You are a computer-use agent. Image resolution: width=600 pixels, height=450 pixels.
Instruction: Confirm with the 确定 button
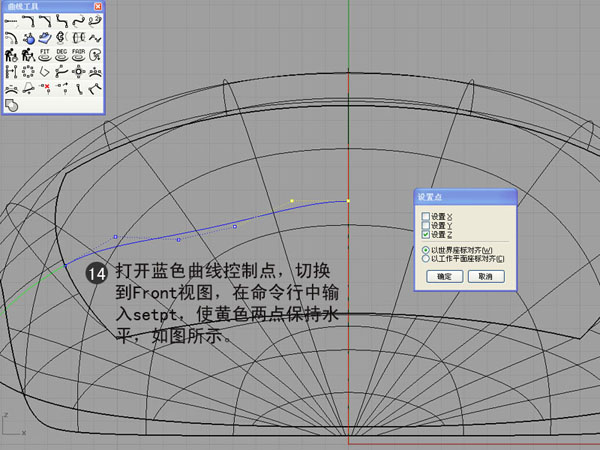[x=445, y=276]
